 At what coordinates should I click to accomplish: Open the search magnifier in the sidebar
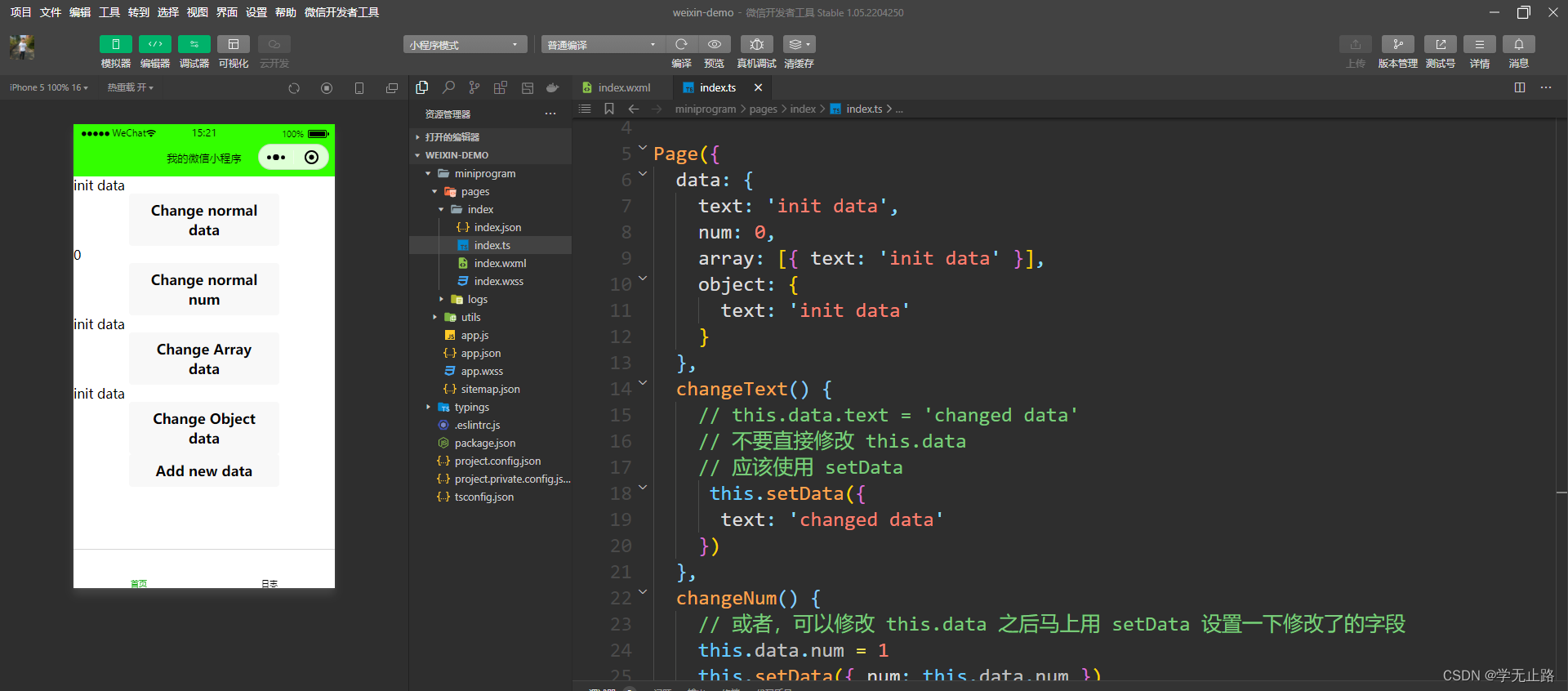coord(448,87)
